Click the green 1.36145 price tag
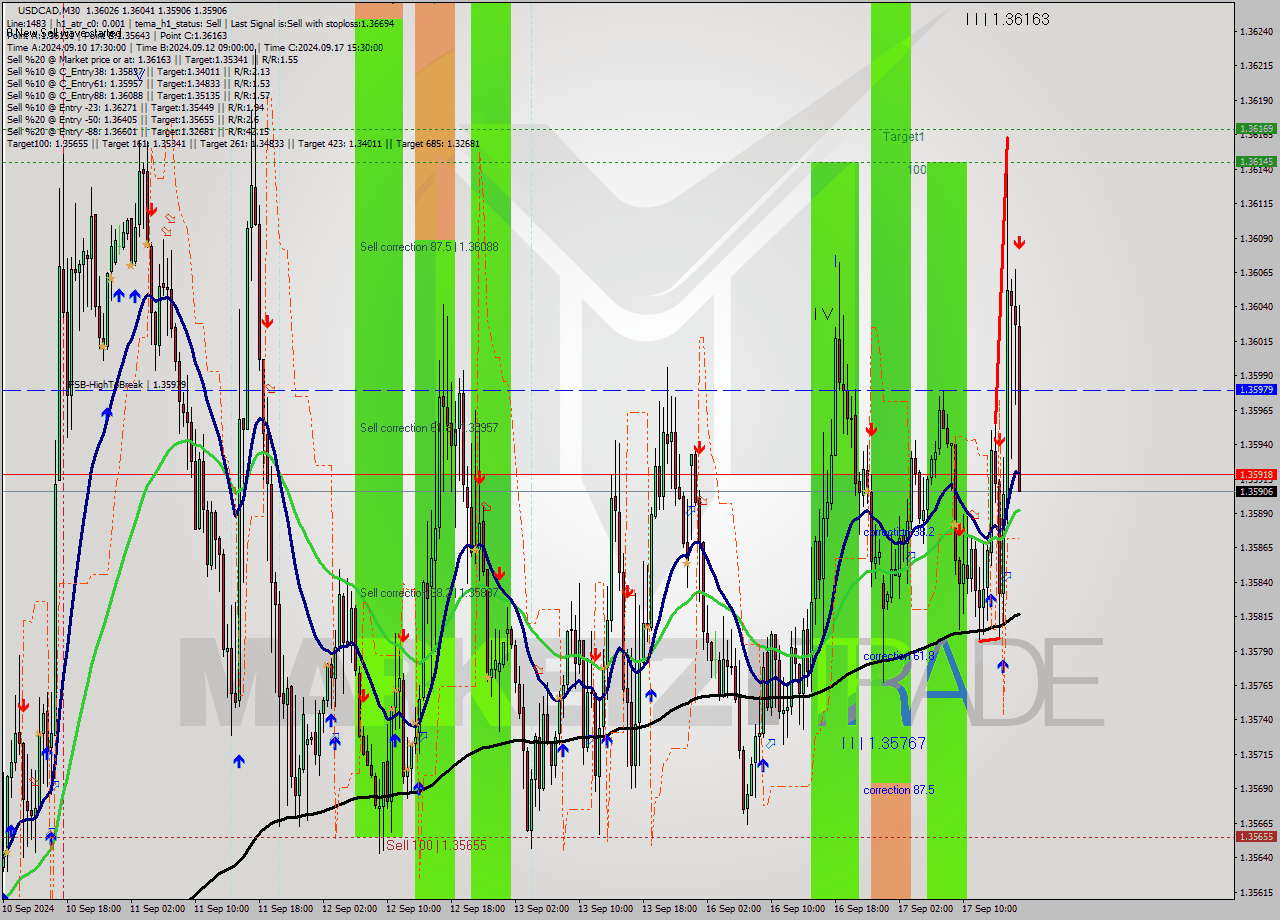This screenshot has width=1280, height=920. point(1255,161)
